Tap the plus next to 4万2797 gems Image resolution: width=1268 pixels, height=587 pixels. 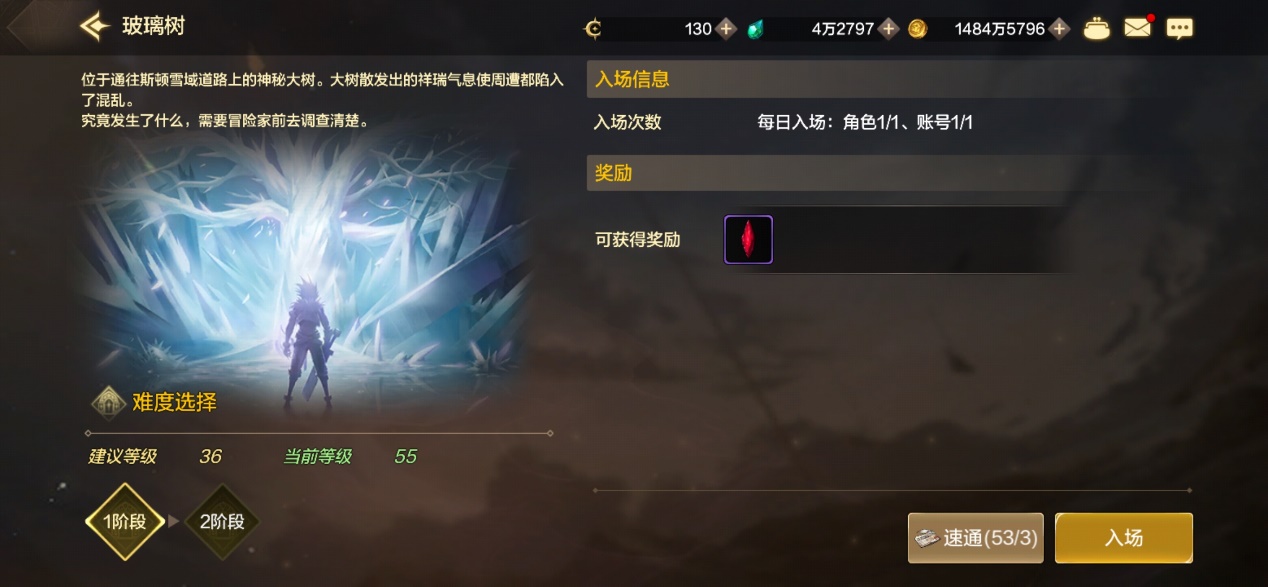[x=888, y=29]
